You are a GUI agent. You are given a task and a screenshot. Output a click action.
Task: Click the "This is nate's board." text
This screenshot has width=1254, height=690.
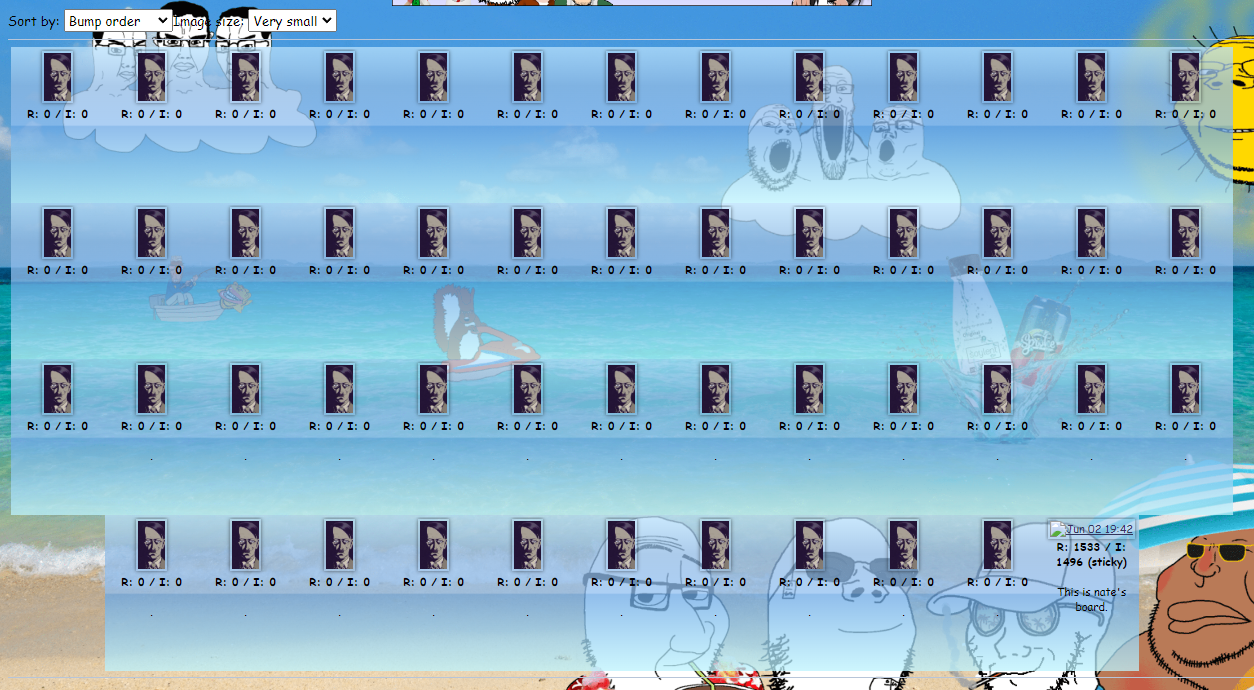[1091, 599]
